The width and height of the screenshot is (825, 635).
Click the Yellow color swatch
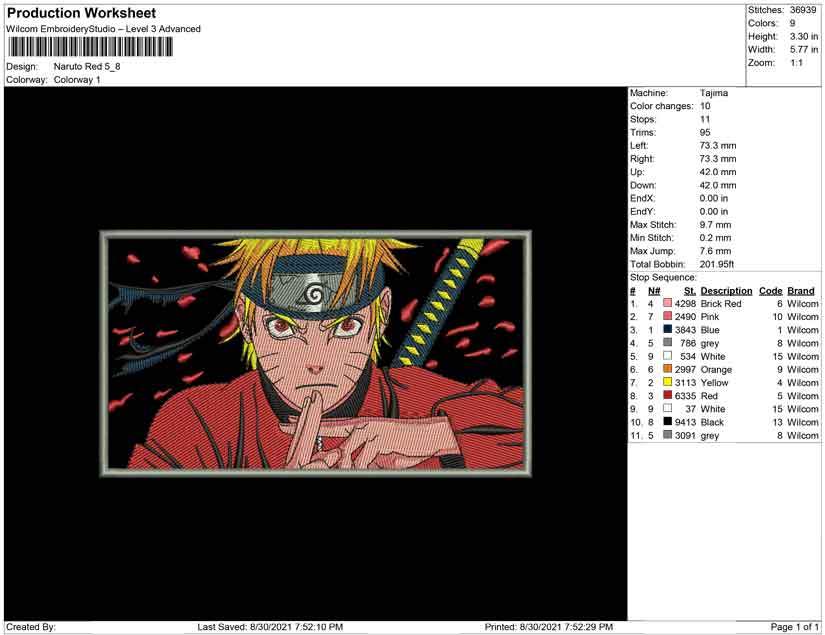click(x=667, y=382)
